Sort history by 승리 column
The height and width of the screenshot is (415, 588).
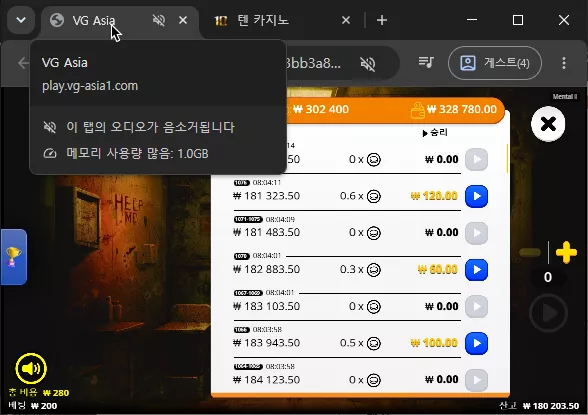pos(435,133)
